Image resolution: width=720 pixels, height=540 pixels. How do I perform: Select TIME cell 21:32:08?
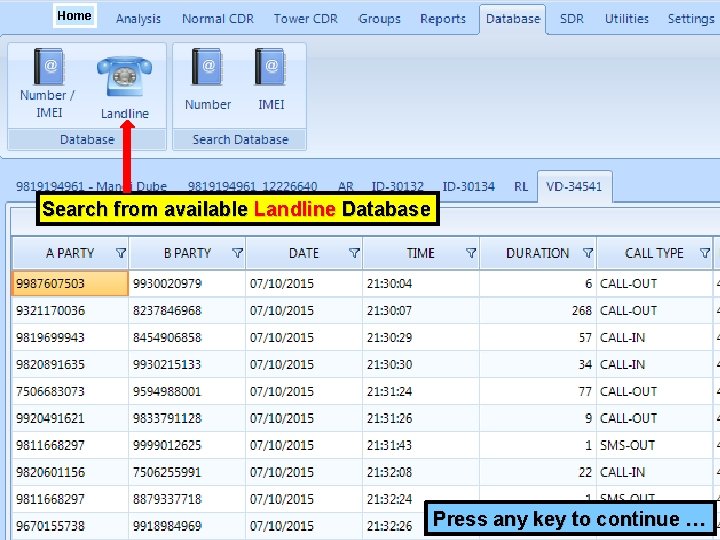point(420,472)
